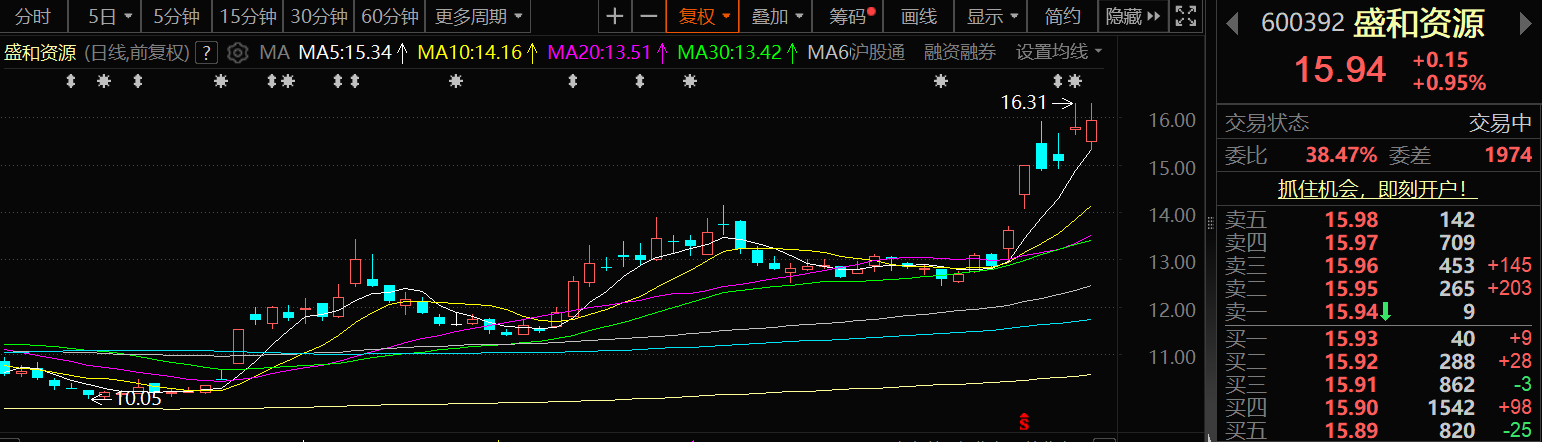Toggle the 画线 drawing tools
Image resolution: width=1542 pixels, height=442 pixels.
coord(918,16)
